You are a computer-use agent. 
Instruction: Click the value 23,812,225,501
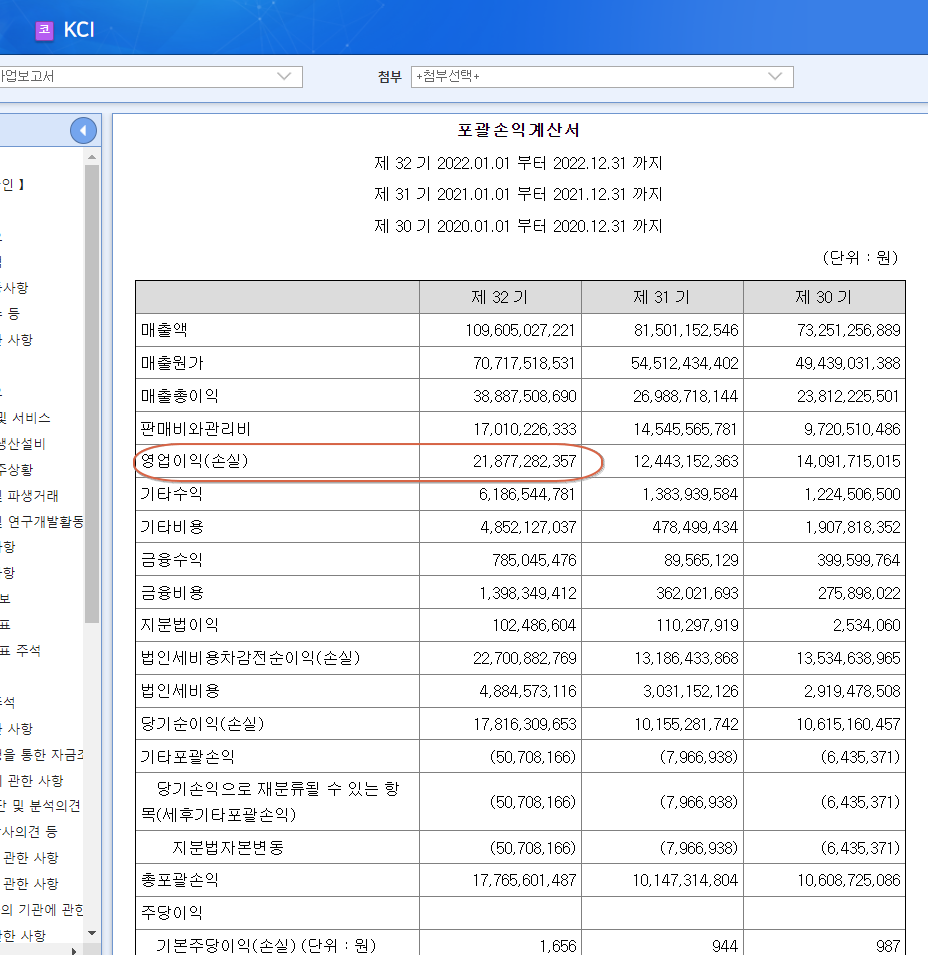pos(848,396)
